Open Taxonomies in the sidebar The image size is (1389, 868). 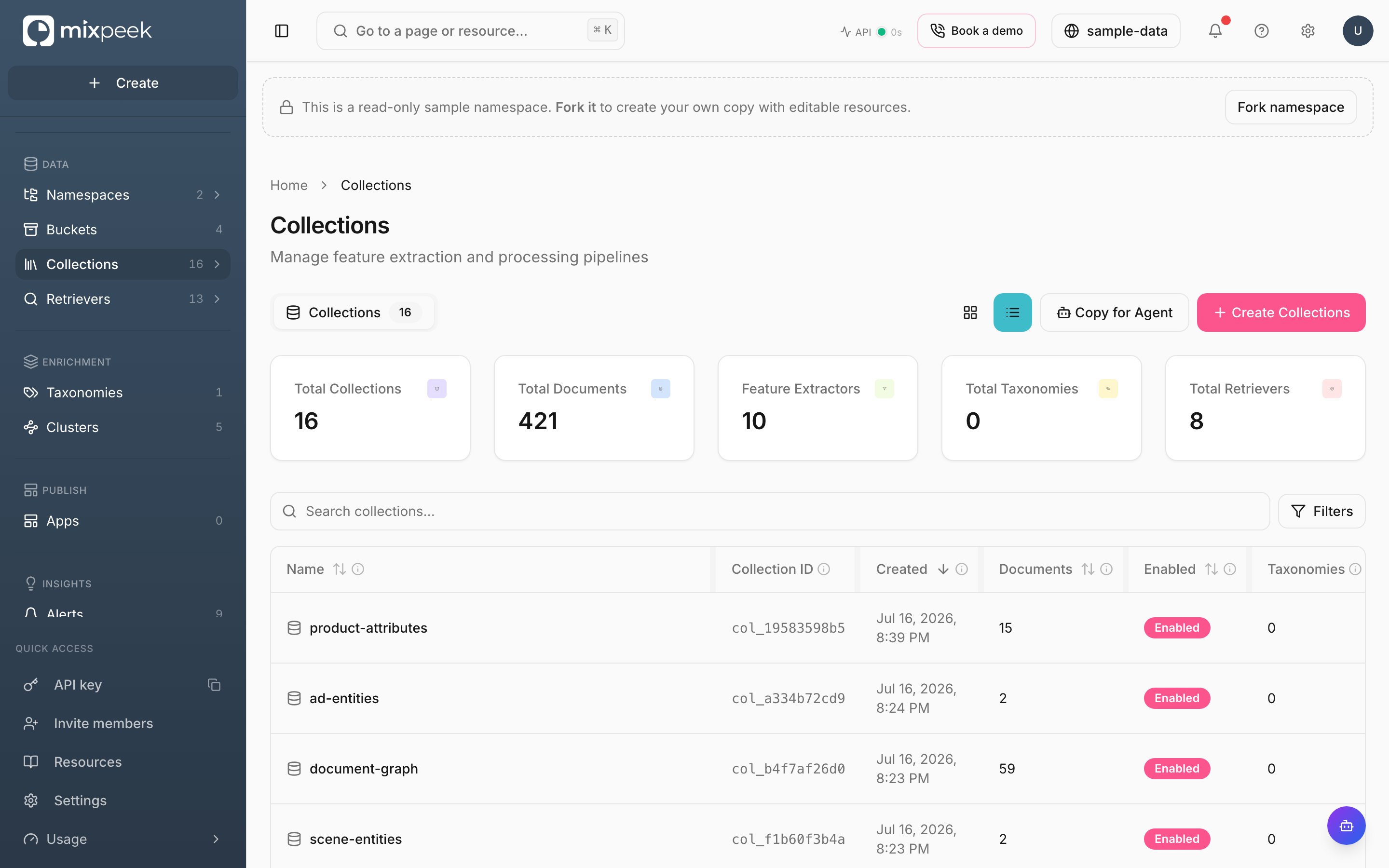tap(123, 392)
